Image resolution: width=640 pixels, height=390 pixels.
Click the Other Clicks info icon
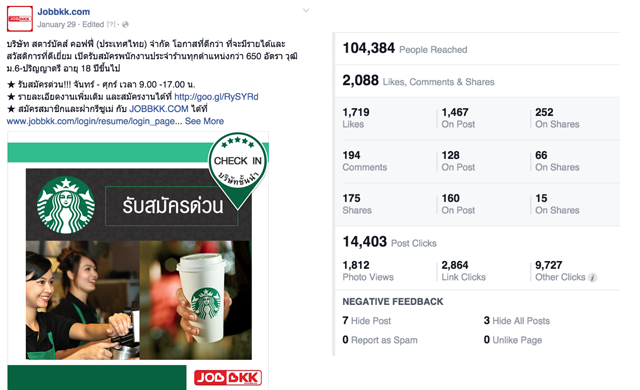(x=593, y=278)
